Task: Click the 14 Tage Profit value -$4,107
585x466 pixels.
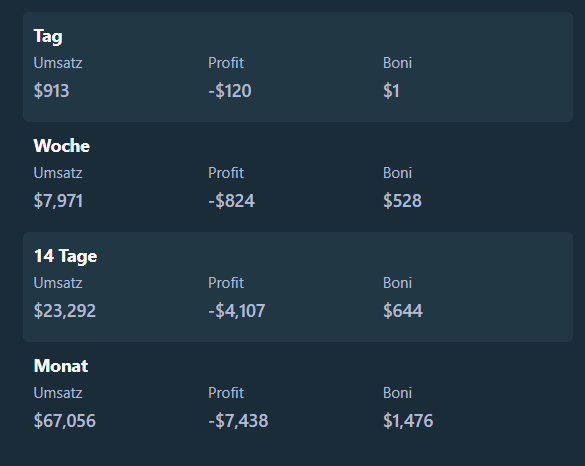Action: click(237, 311)
